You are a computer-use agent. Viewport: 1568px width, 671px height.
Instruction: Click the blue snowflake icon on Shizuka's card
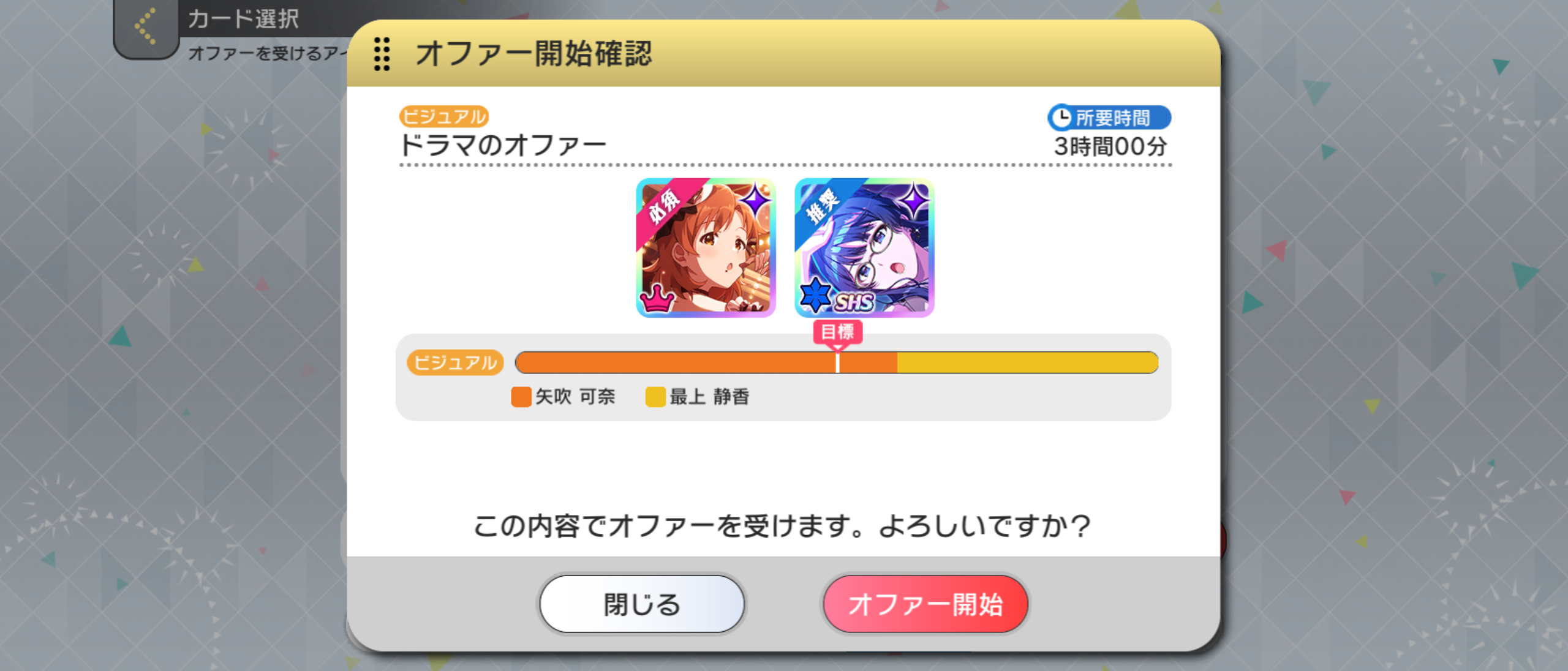(815, 296)
